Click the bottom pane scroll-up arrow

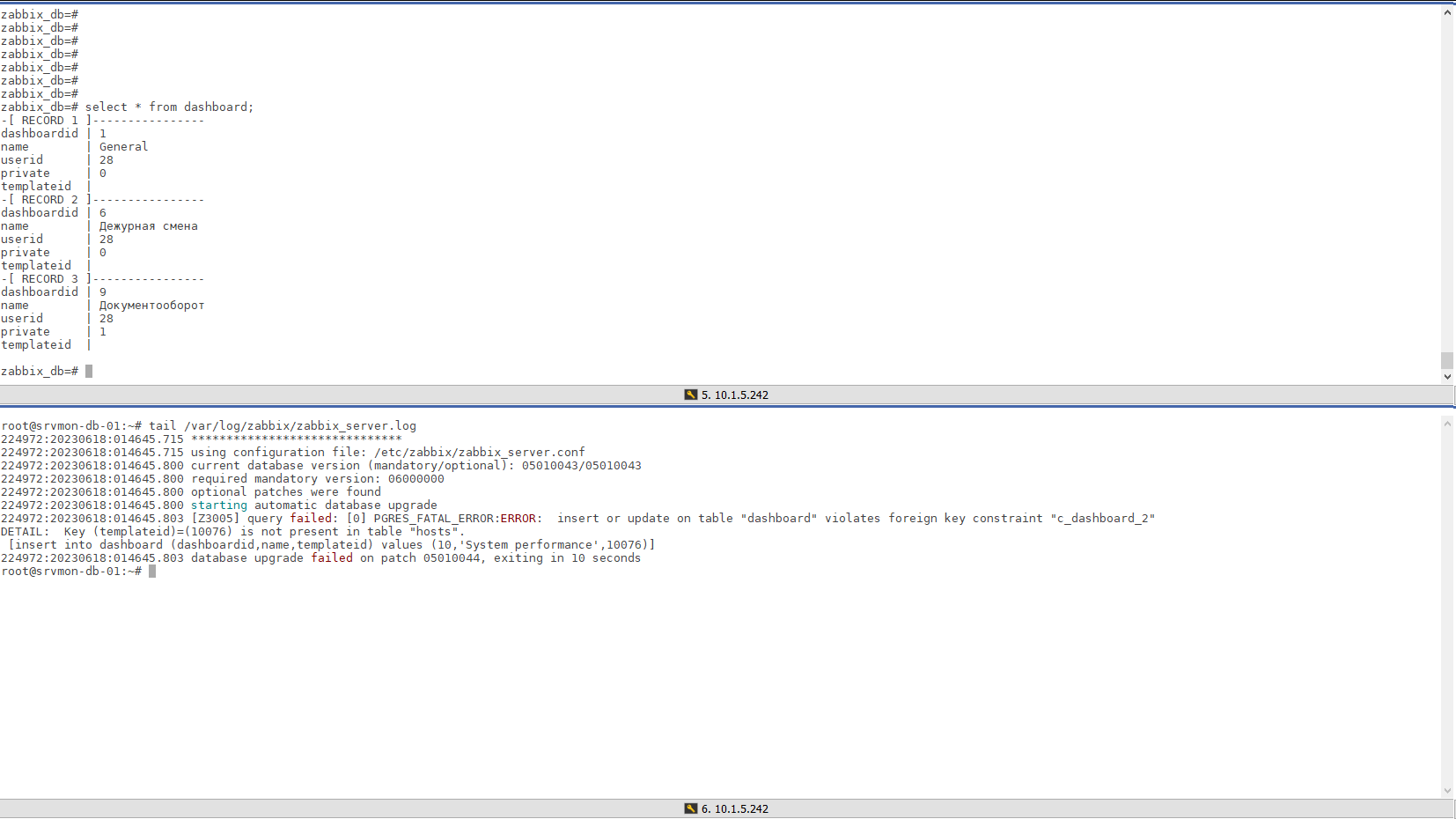[x=1447, y=424]
